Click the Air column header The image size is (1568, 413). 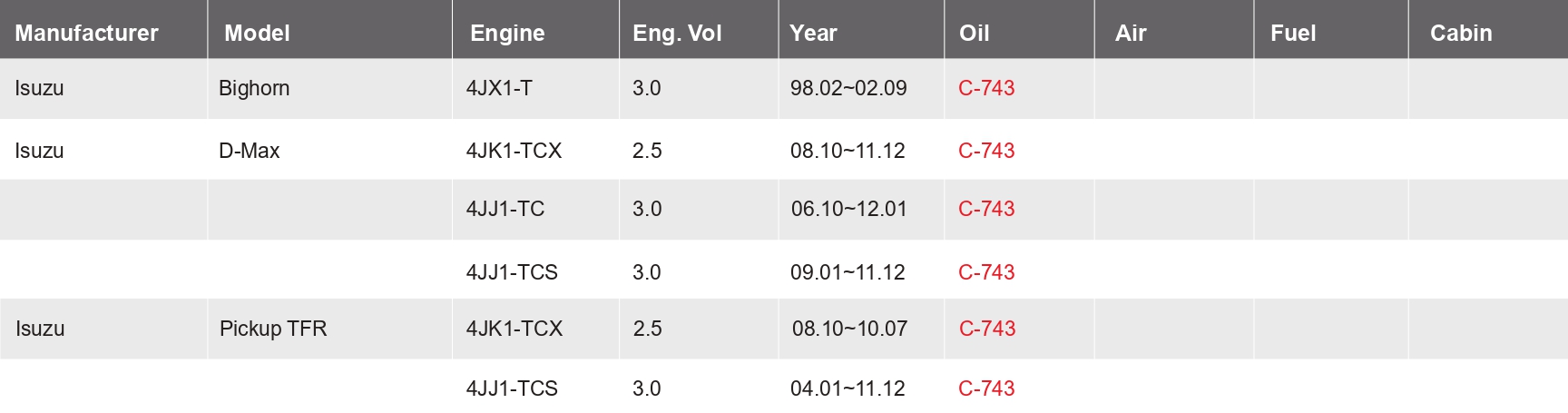tap(1131, 33)
